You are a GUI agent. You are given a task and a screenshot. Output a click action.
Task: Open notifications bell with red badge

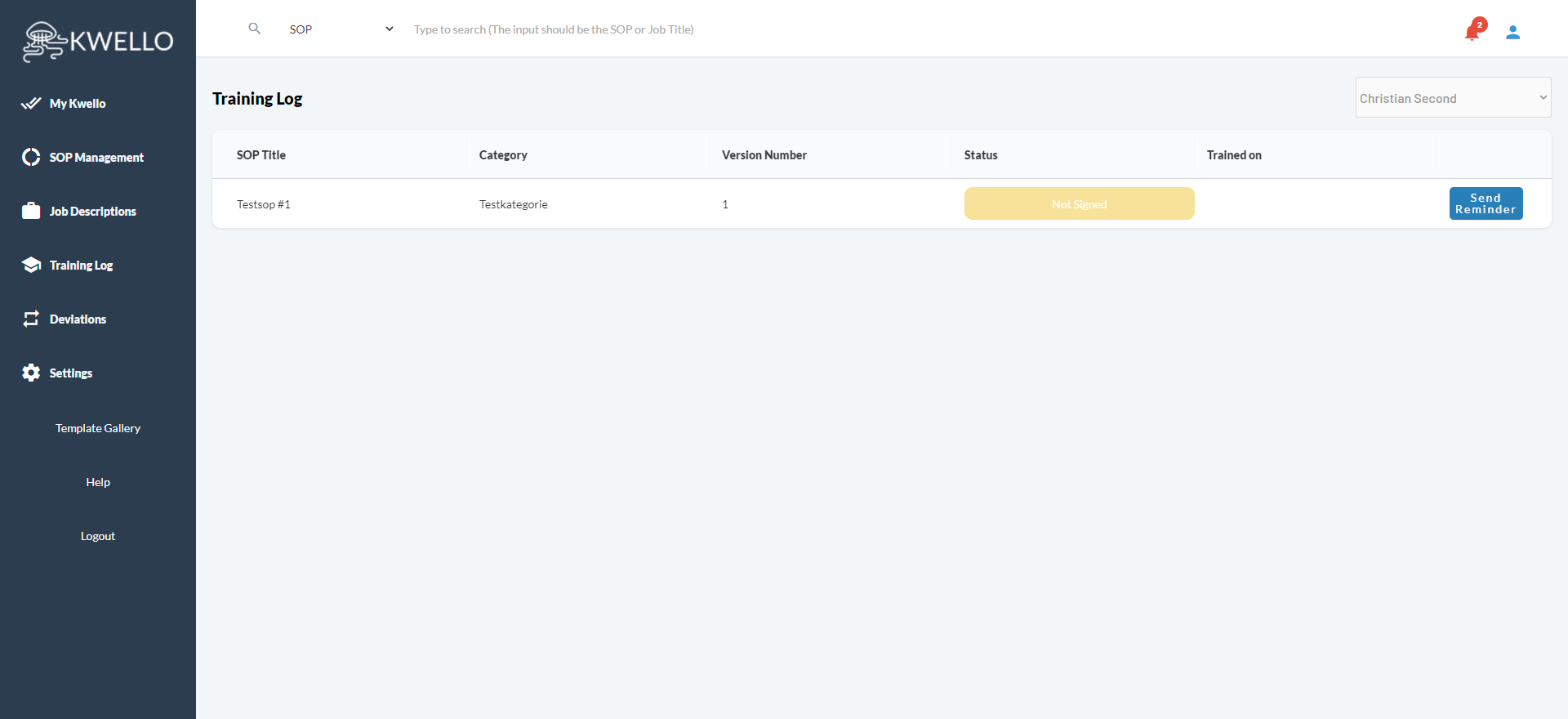(1472, 32)
